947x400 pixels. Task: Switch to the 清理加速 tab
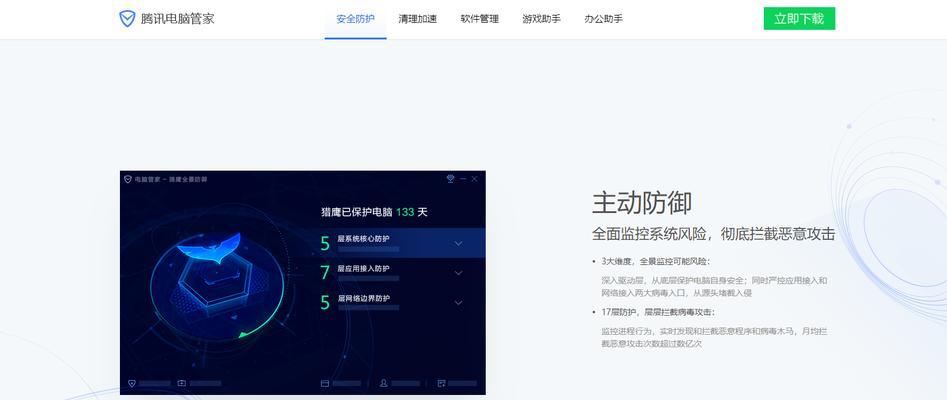click(x=417, y=19)
